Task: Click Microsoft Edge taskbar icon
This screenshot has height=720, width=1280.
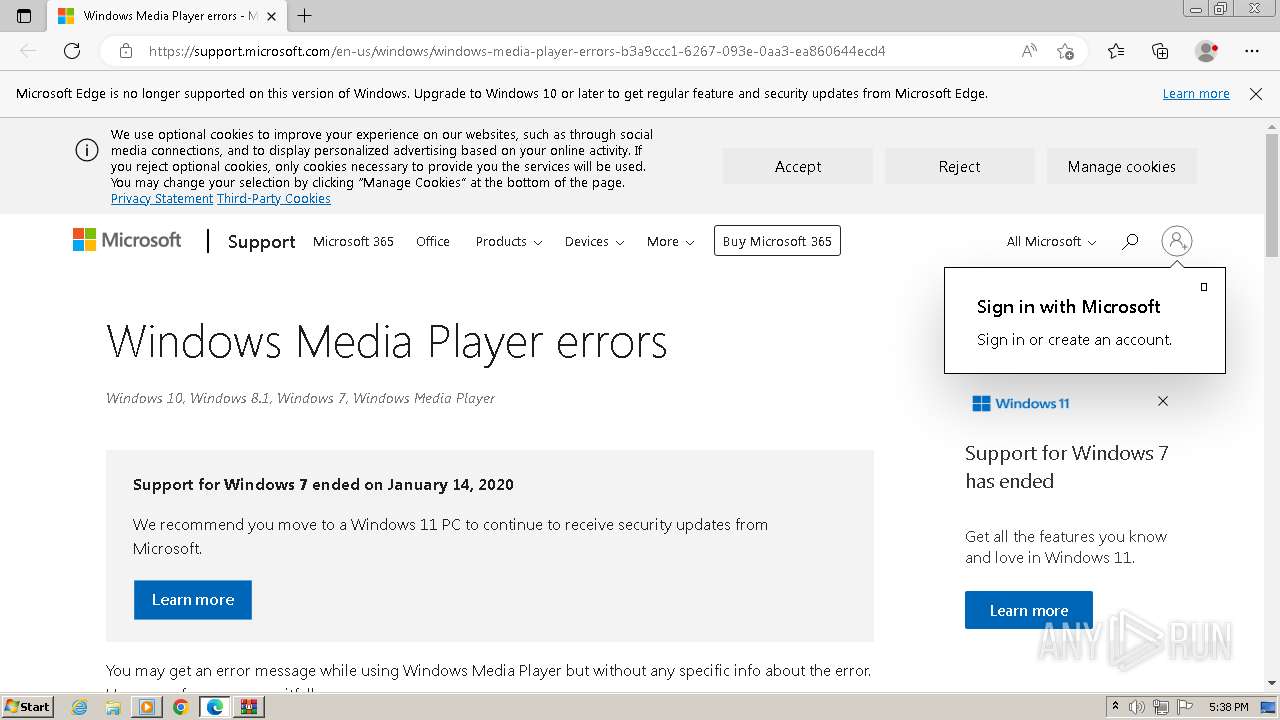Action: click(215, 707)
